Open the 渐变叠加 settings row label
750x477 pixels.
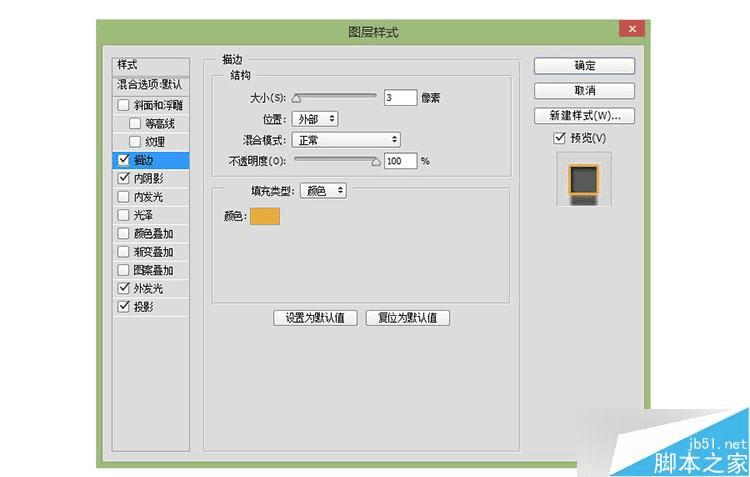[x=153, y=252]
